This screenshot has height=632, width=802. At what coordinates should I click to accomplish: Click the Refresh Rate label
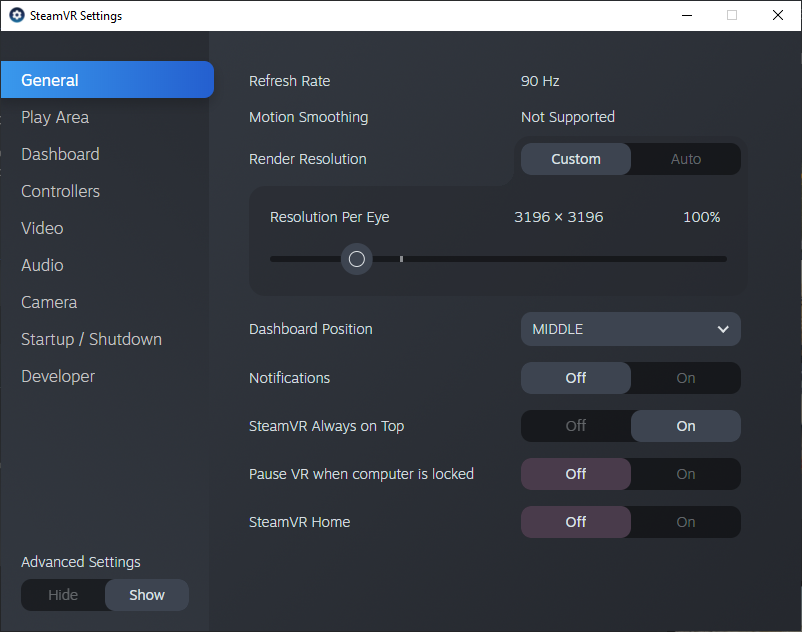click(289, 81)
